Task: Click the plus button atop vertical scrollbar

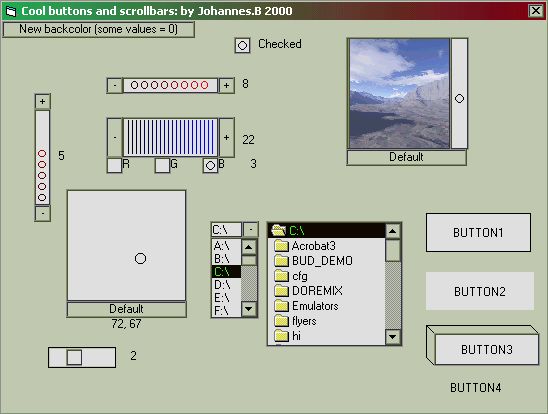Action: pyautogui.click(x=43, y=102)
